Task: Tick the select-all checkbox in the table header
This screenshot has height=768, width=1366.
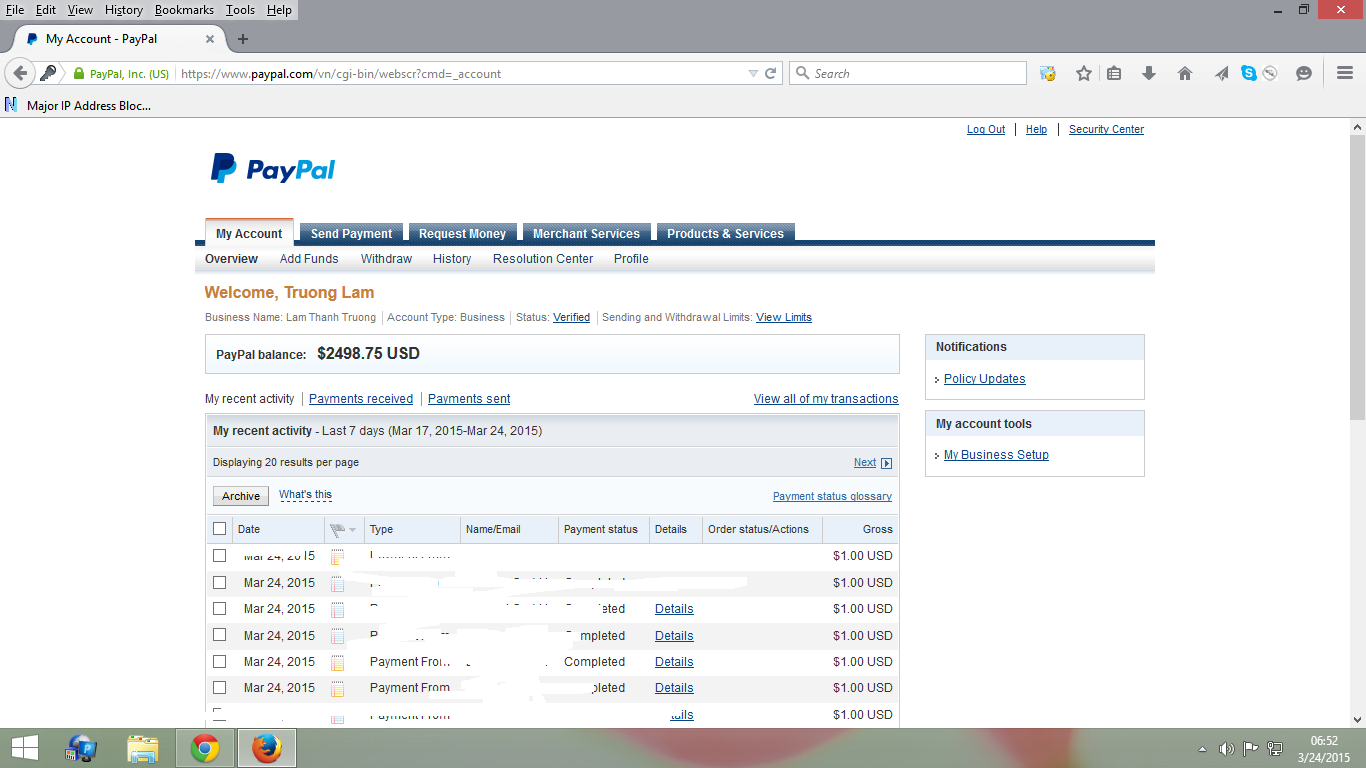Action: pos(220,529)
